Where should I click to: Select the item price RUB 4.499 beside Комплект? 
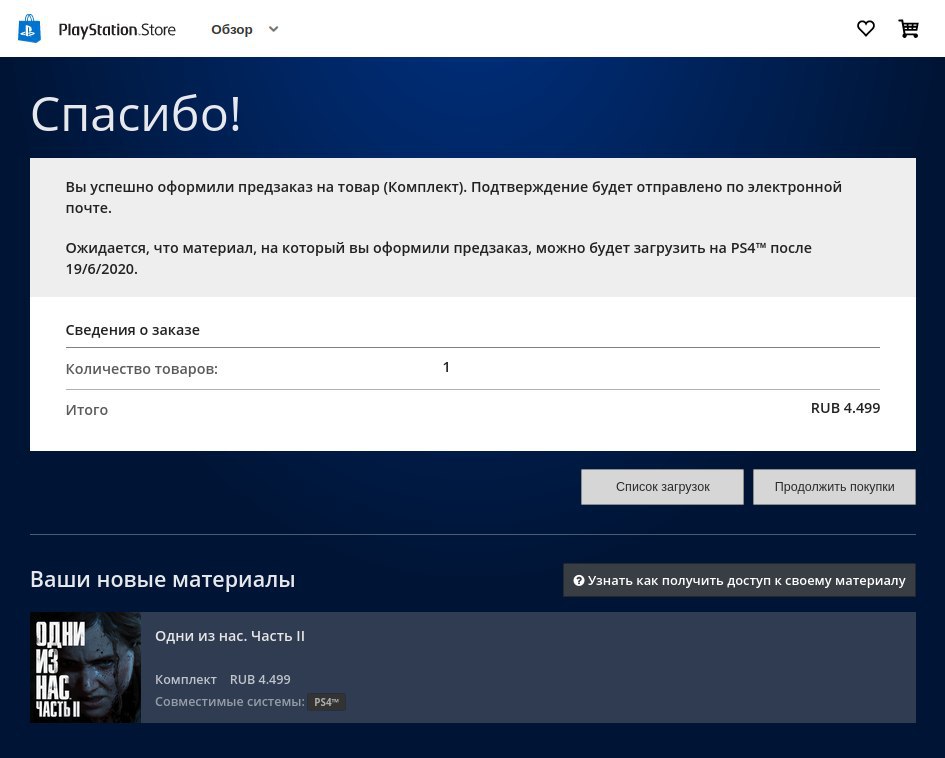260,680
